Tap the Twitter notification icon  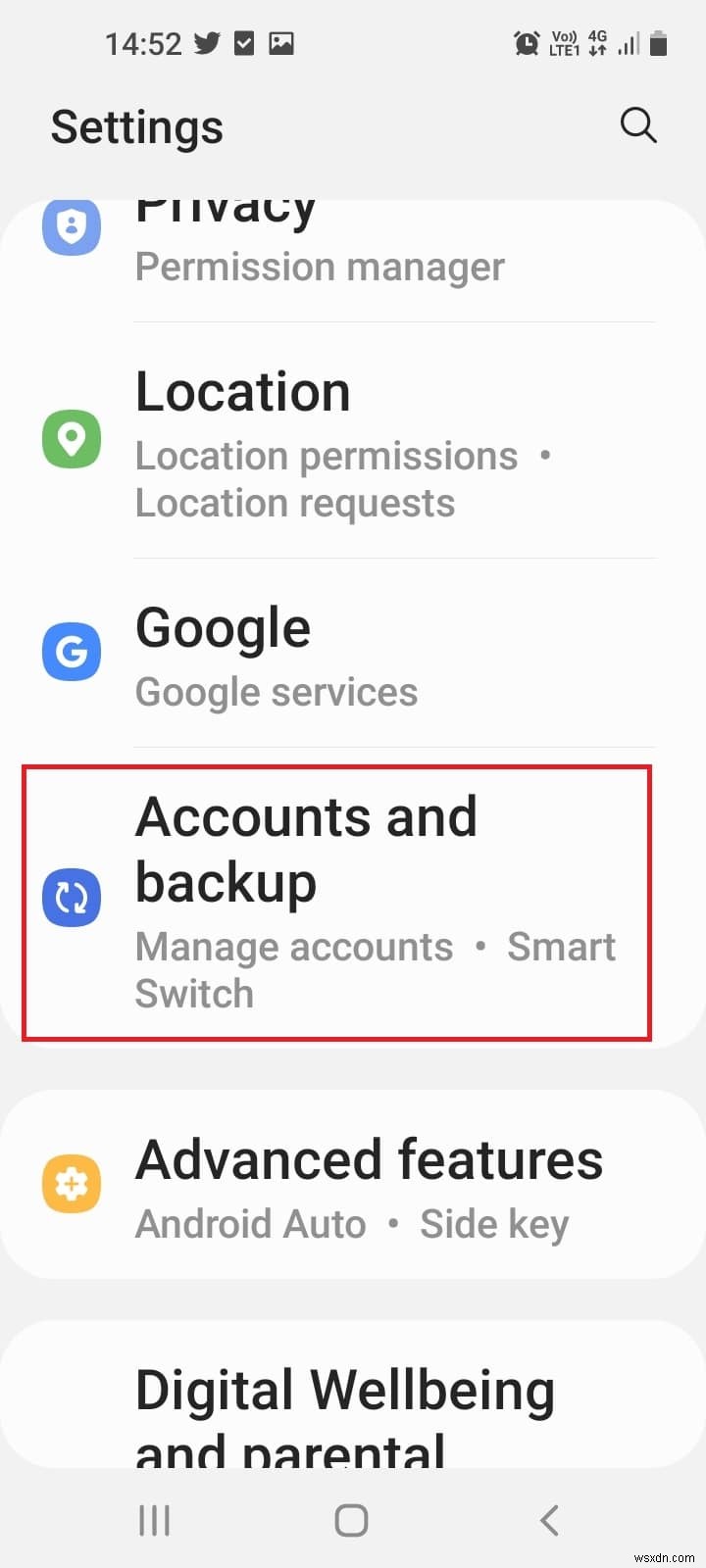(209, 42)
